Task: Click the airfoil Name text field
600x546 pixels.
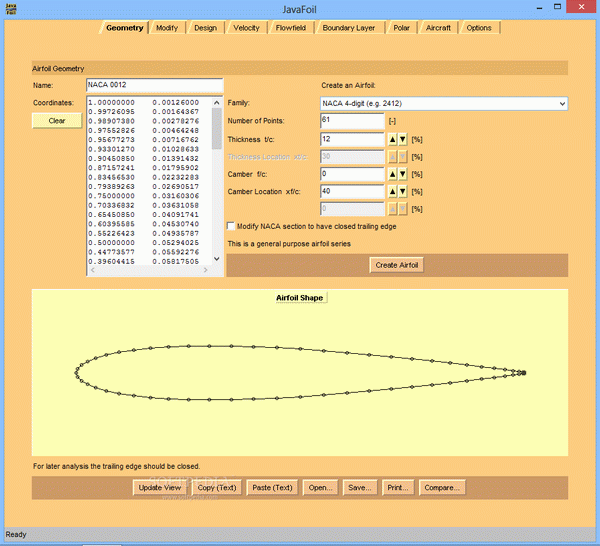Action: pos(155,85)
